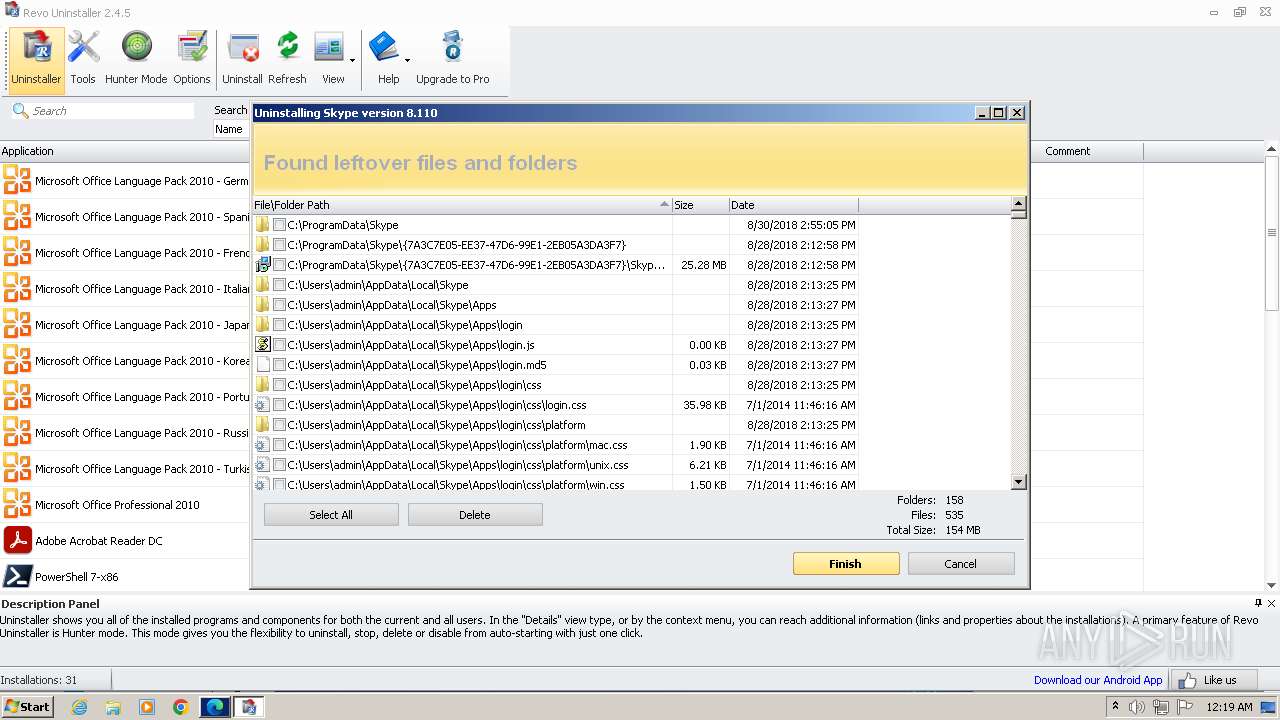Click the Action Center flag tray icon
The height and width of the screenshot is (720, 1280).
1186,707
